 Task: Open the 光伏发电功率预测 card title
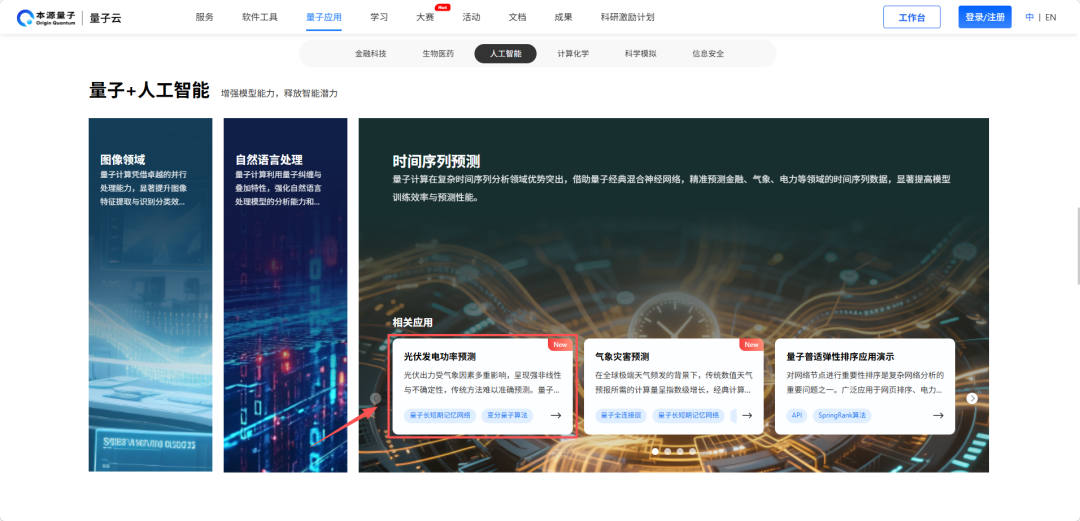(x=440, y=357)
